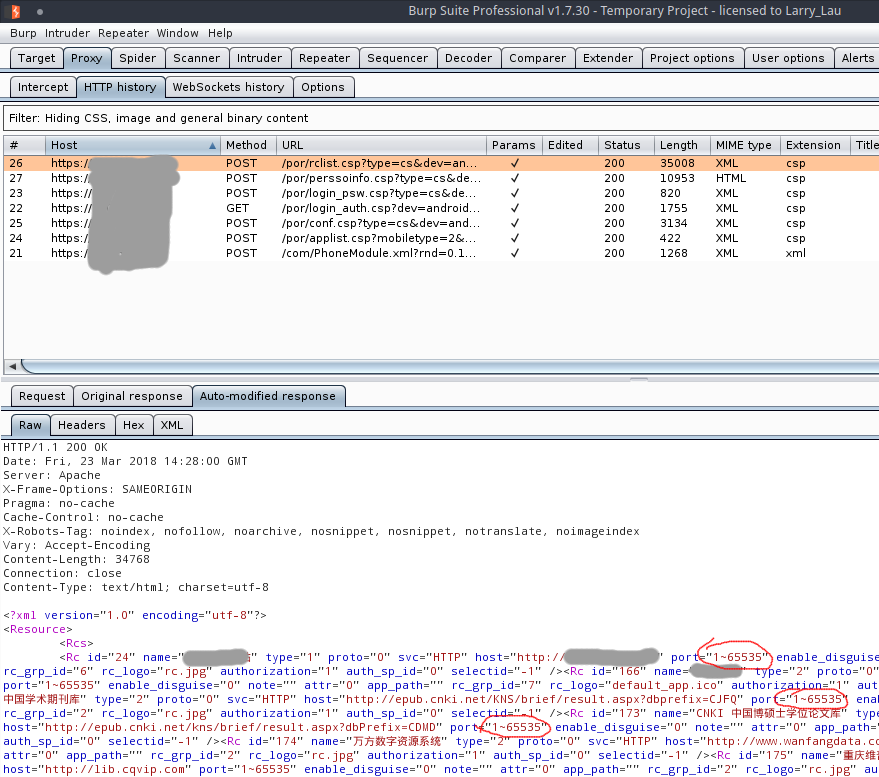Viewport: 879px width, 777px height.
Task: View the WebSockets history tab
Action: pos(228,87)
